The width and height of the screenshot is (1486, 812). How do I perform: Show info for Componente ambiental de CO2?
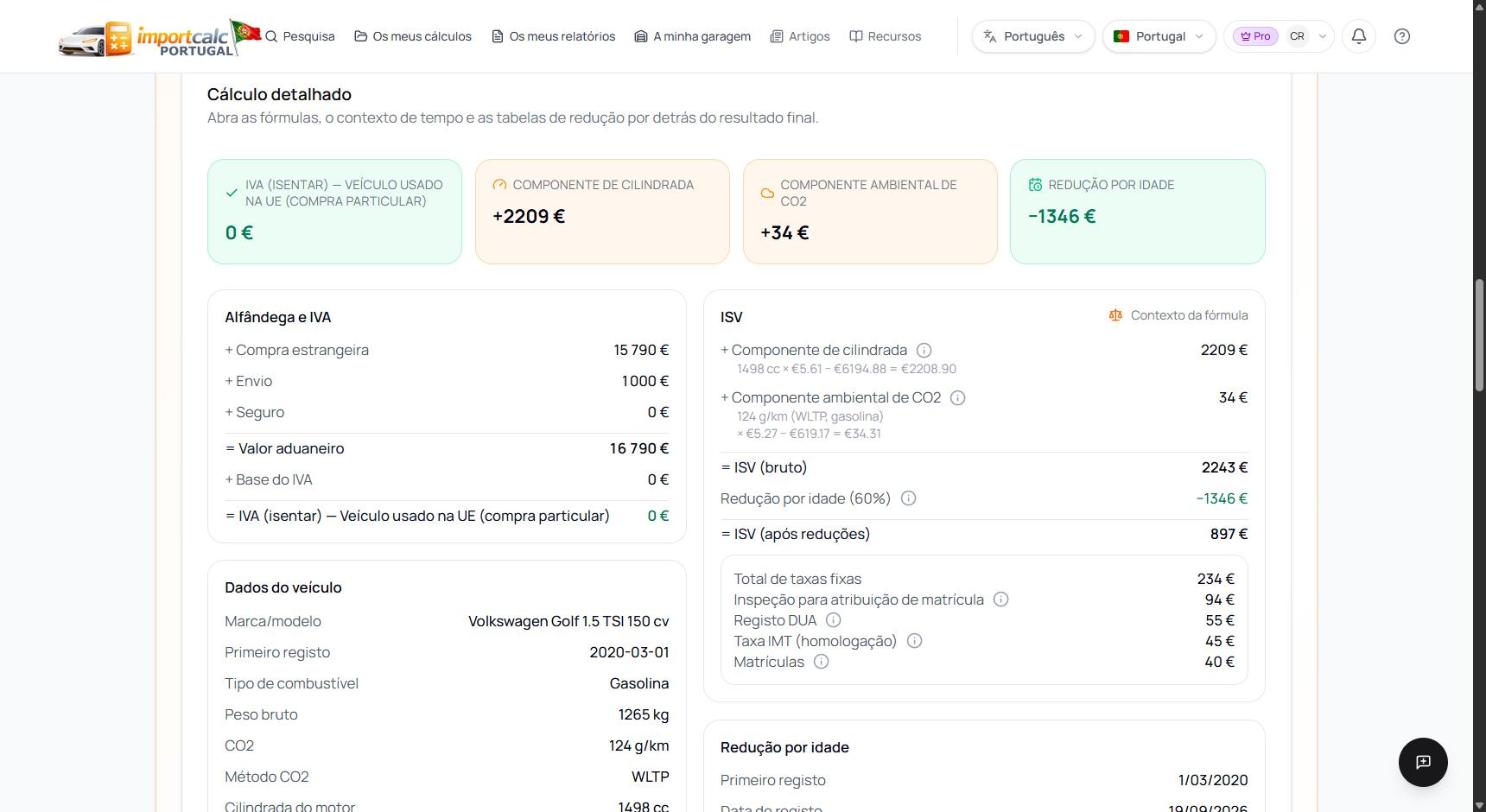957,398
